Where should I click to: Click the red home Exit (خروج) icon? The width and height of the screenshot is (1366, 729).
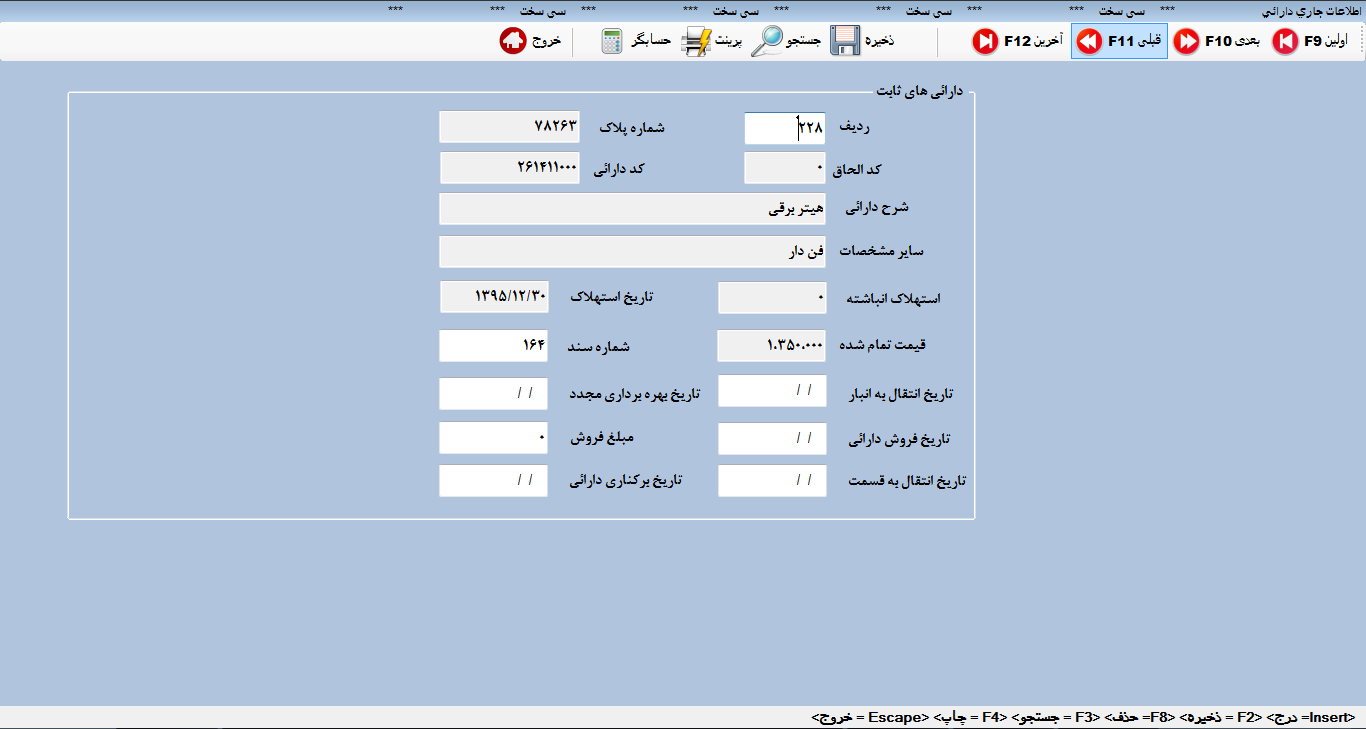pos(513,41)
